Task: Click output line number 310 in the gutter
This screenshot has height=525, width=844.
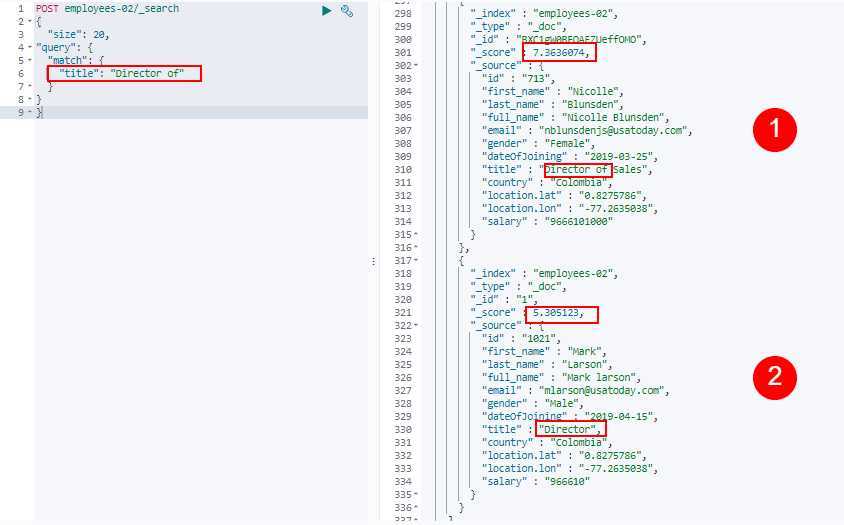Action: point(403,170)
